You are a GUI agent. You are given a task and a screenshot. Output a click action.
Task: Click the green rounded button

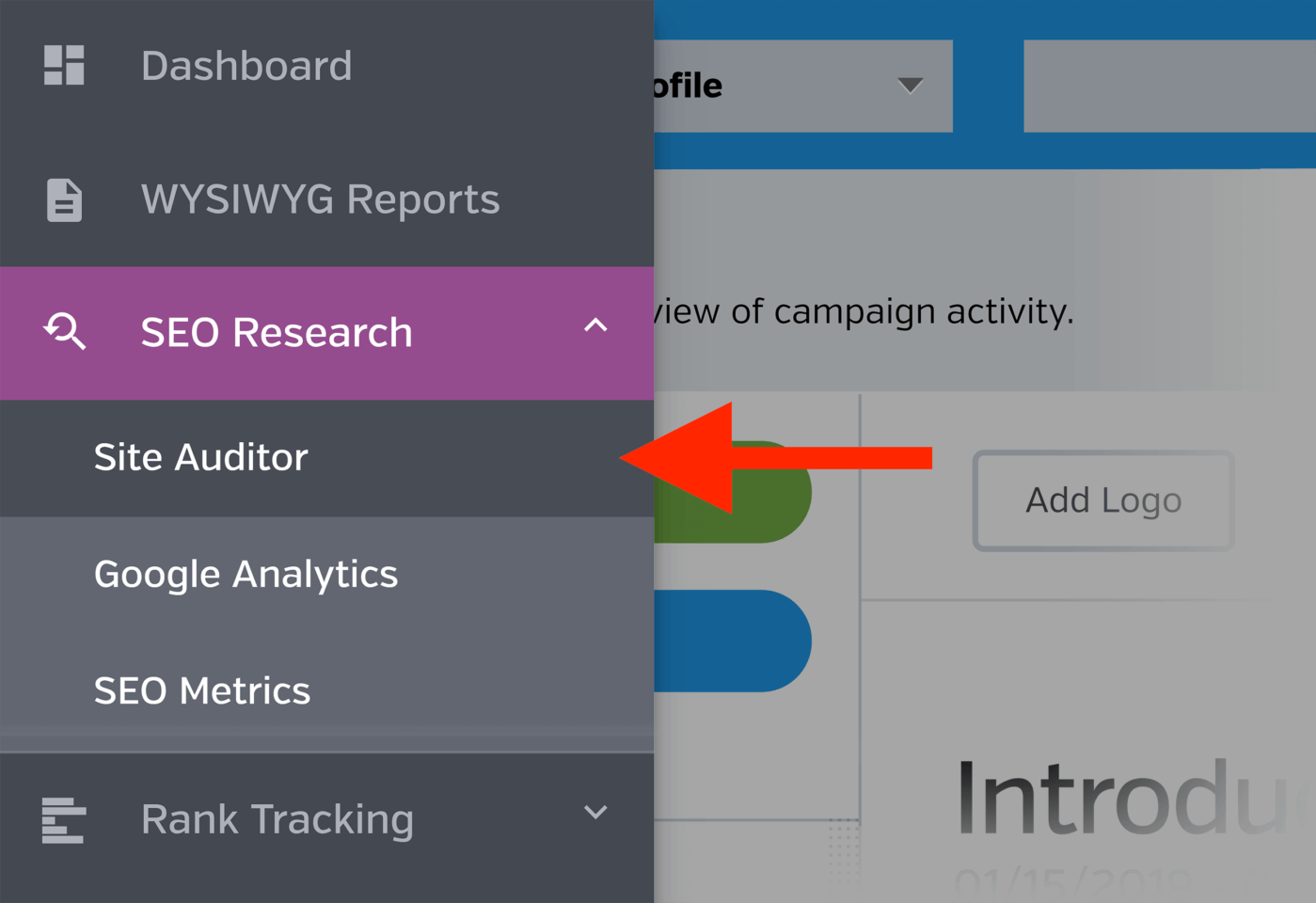click(x=733, y=492)
